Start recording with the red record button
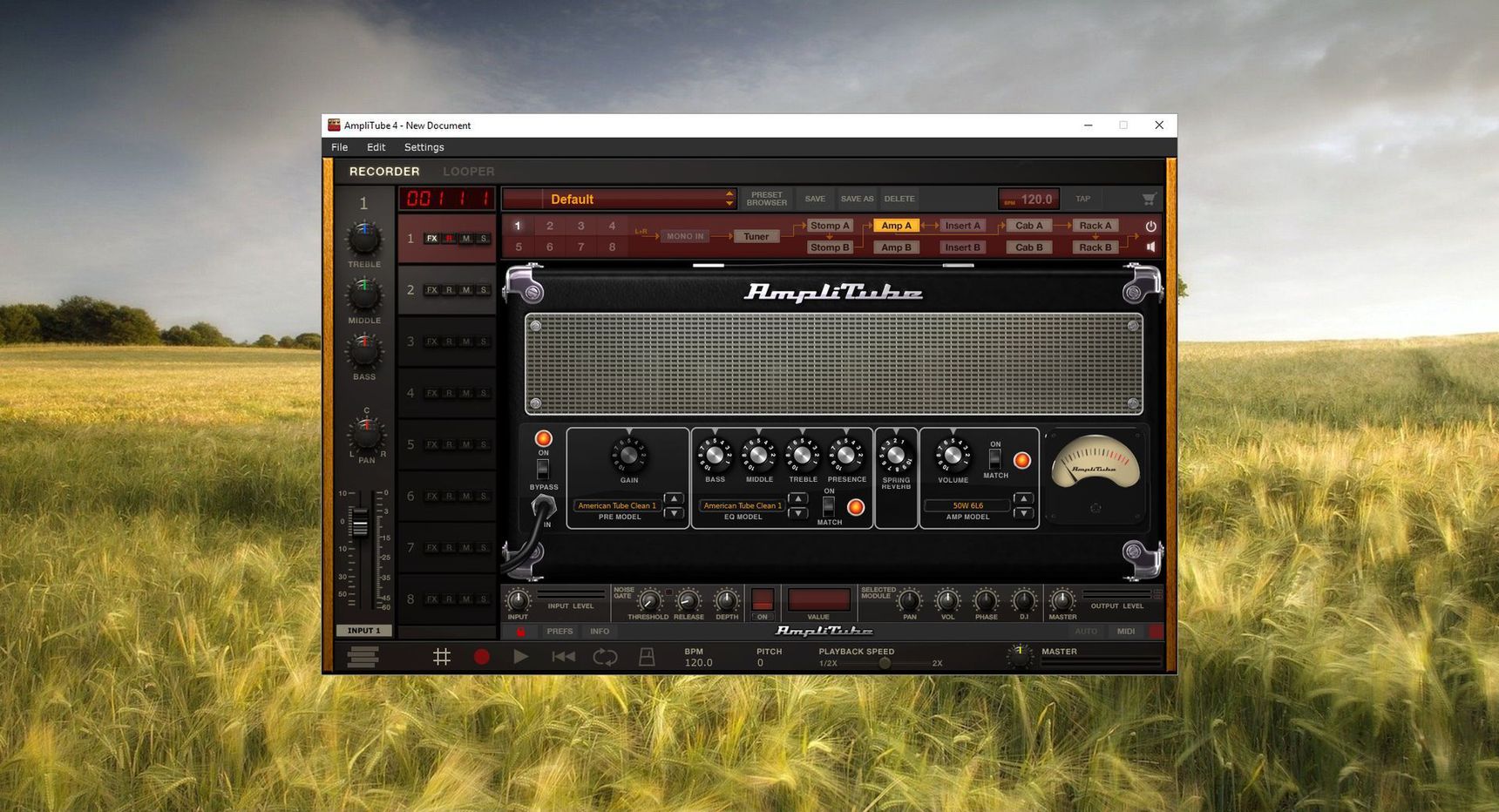Image resolution: width=1499 pixels, height=812 pixels. tap(481, 657)
